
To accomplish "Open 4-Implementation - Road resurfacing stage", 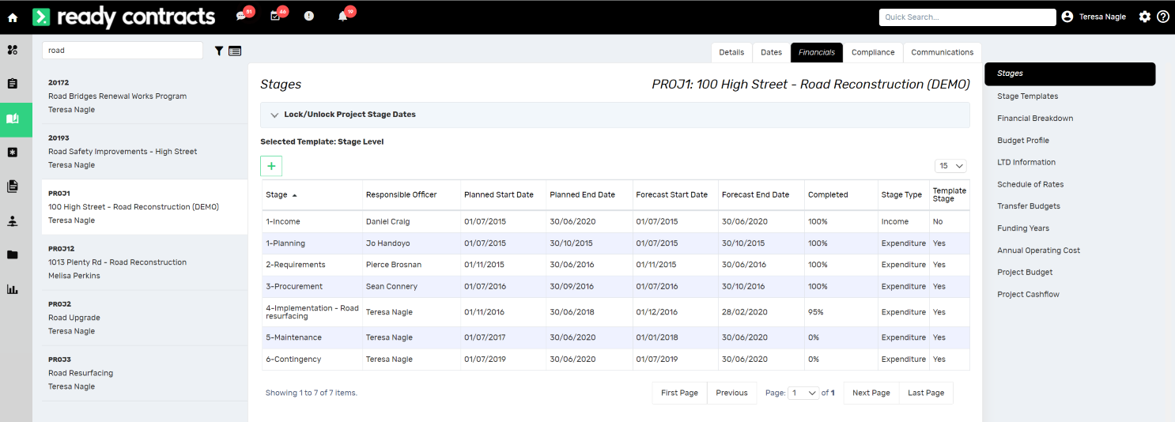I will coord(615,312).
